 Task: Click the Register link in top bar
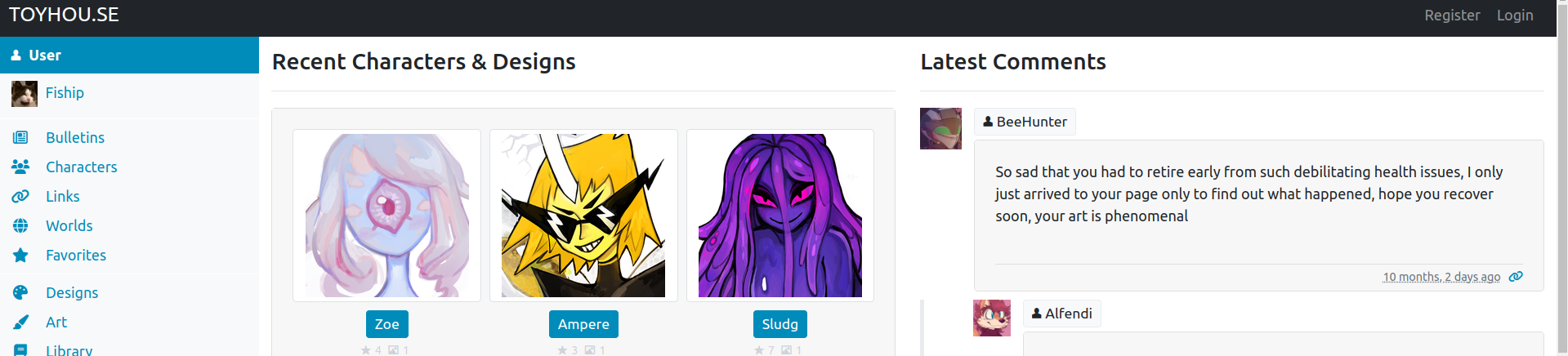click(1452, 16)
